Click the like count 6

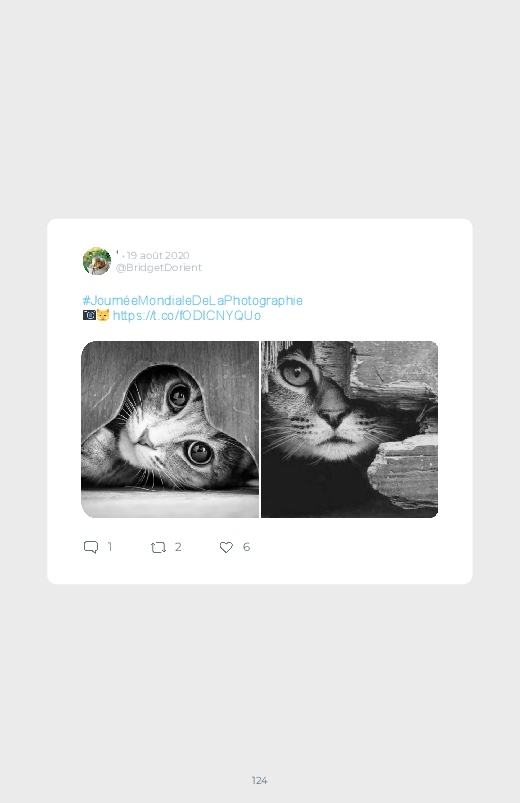[246, 547]
